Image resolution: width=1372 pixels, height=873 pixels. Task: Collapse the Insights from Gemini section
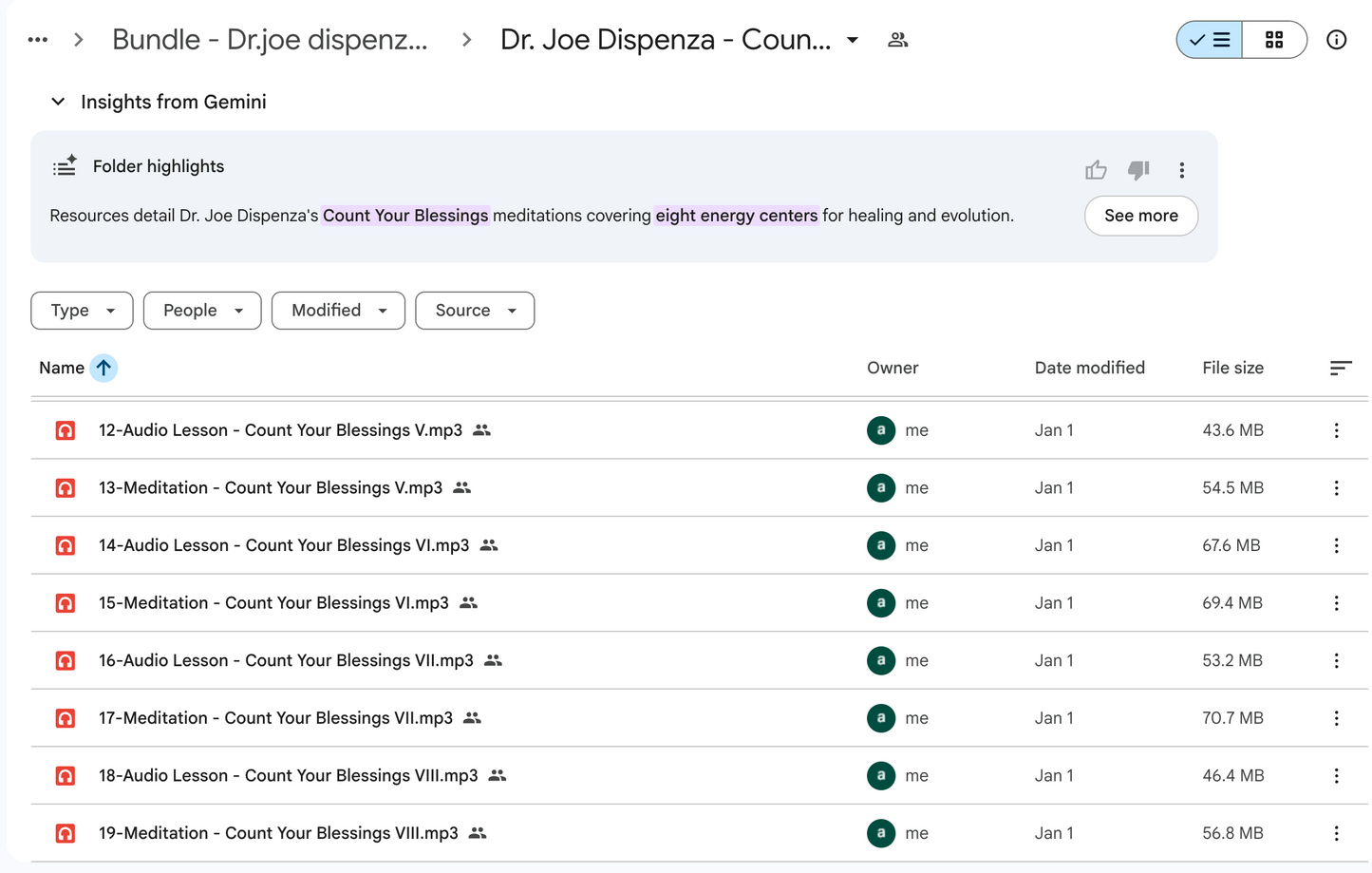[x=58, y=102]
